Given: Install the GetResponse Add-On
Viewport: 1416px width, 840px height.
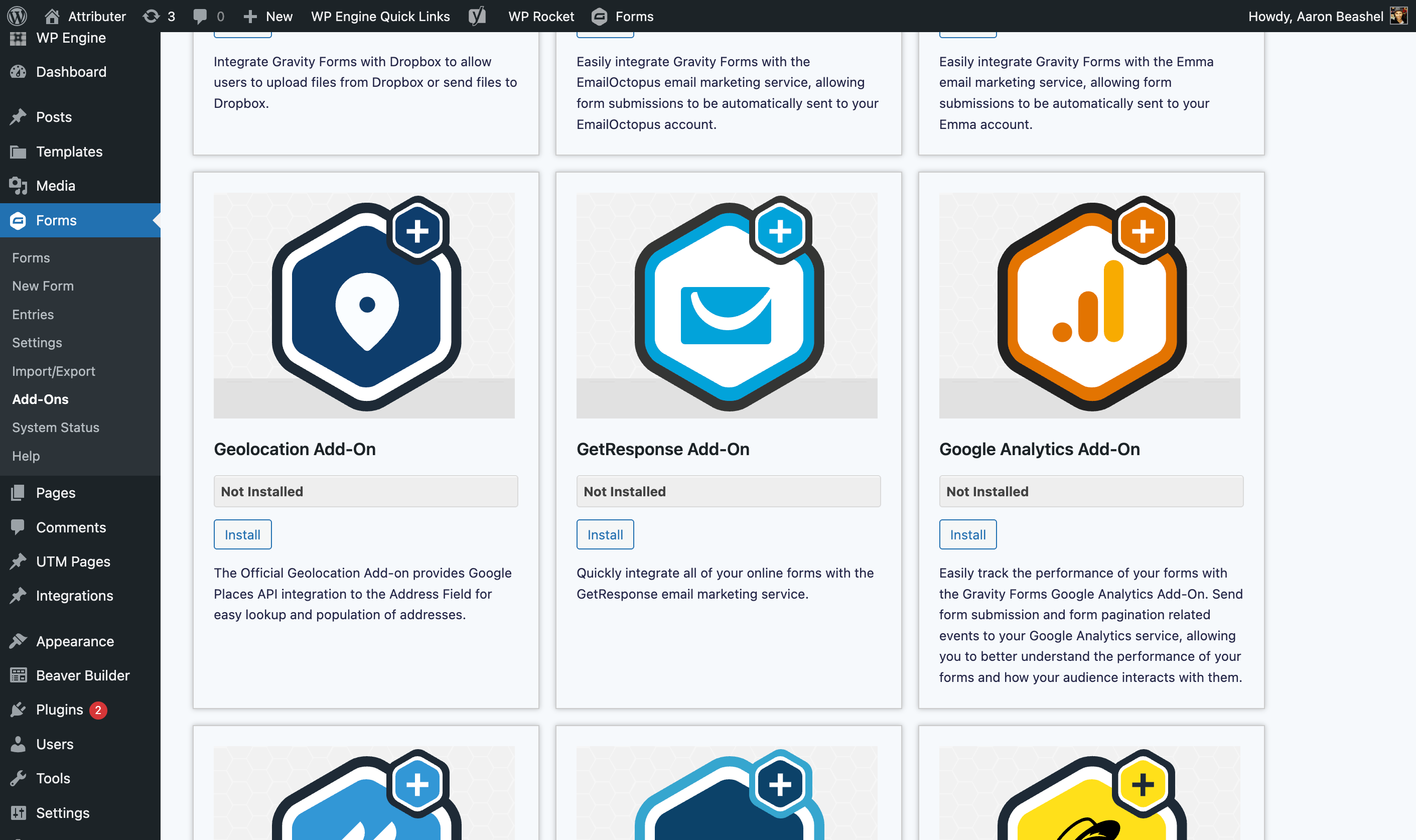Looking at the screenshot, I should click(605, 534).
